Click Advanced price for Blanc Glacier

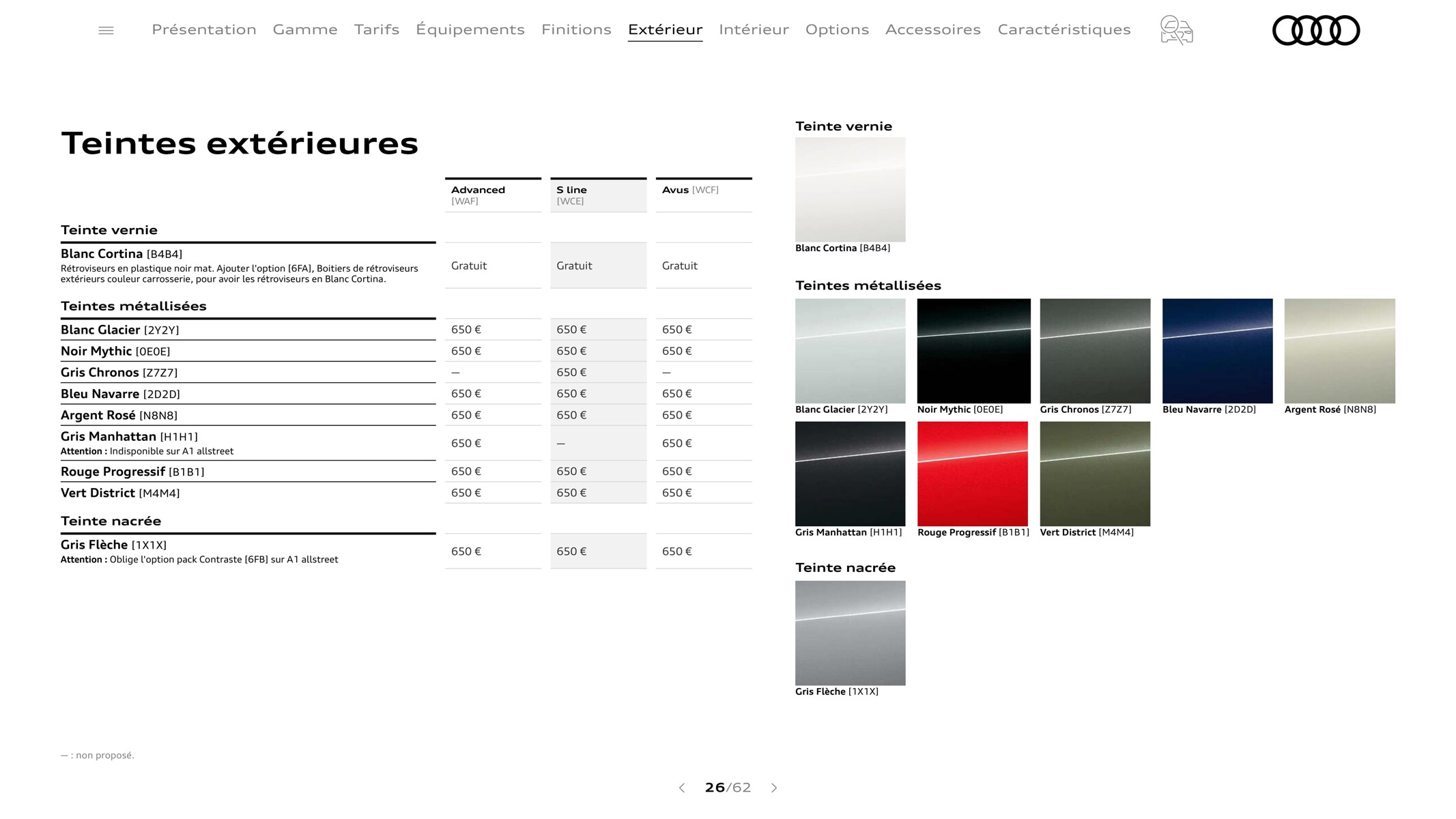click(x=466, y=330)
